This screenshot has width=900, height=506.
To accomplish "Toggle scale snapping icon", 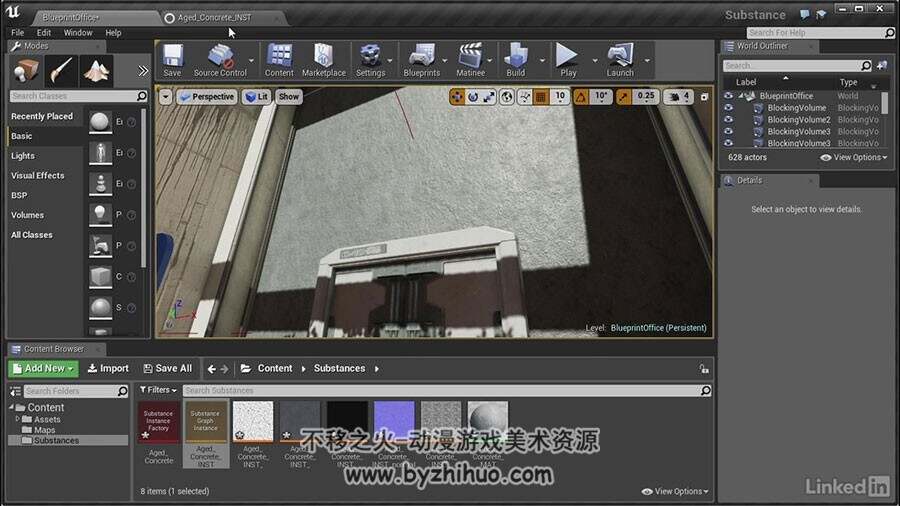I will click(623, 97).
